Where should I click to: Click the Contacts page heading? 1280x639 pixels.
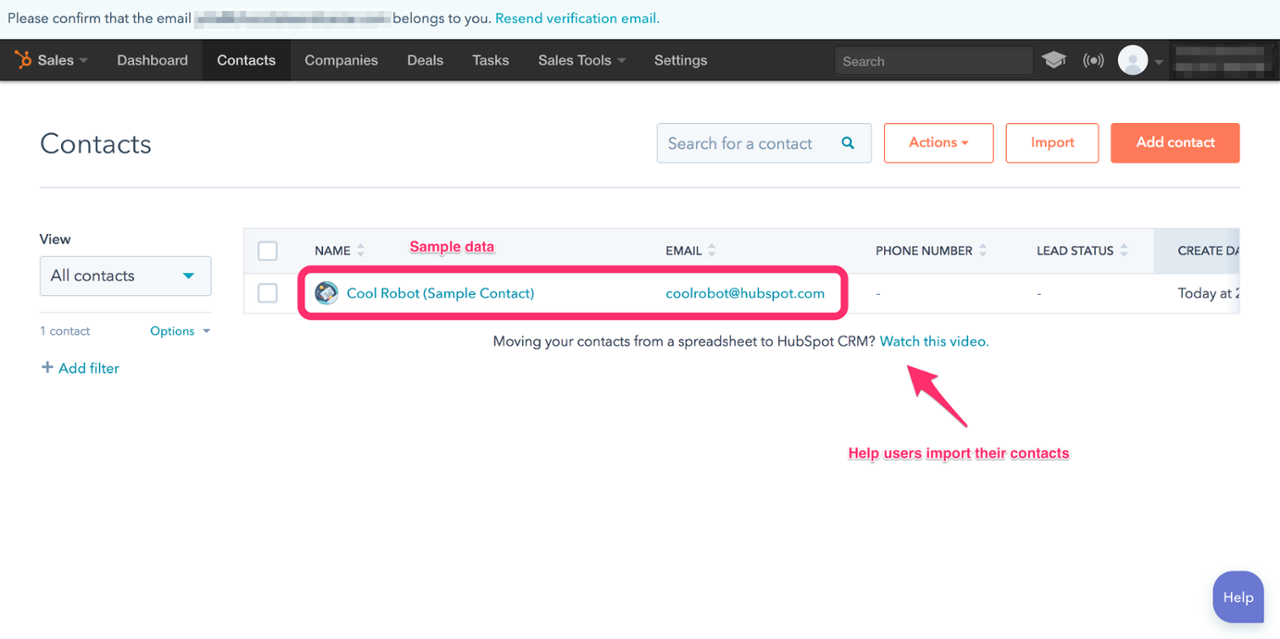96,144
